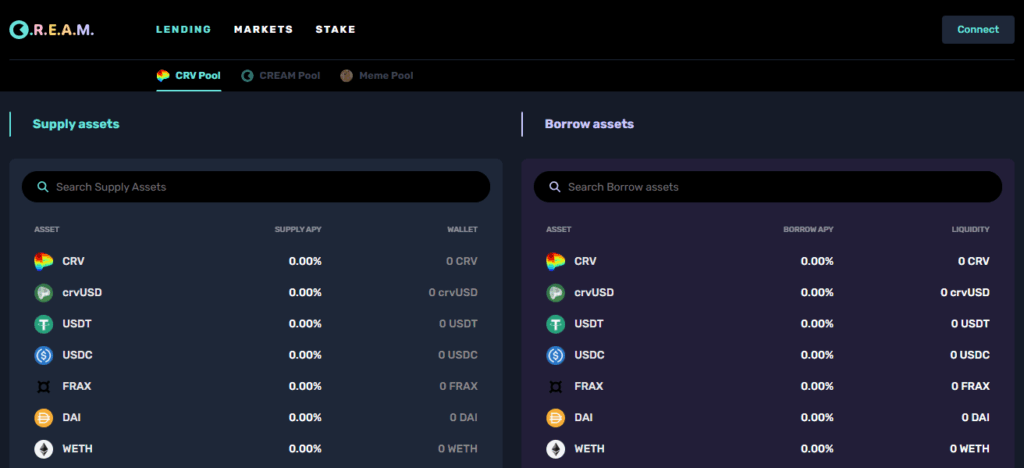Image resolution: width=1024 pixels, height=468 pixels.
Task: Click WETH token icon in Borrow list
Action: pos(556,449)
